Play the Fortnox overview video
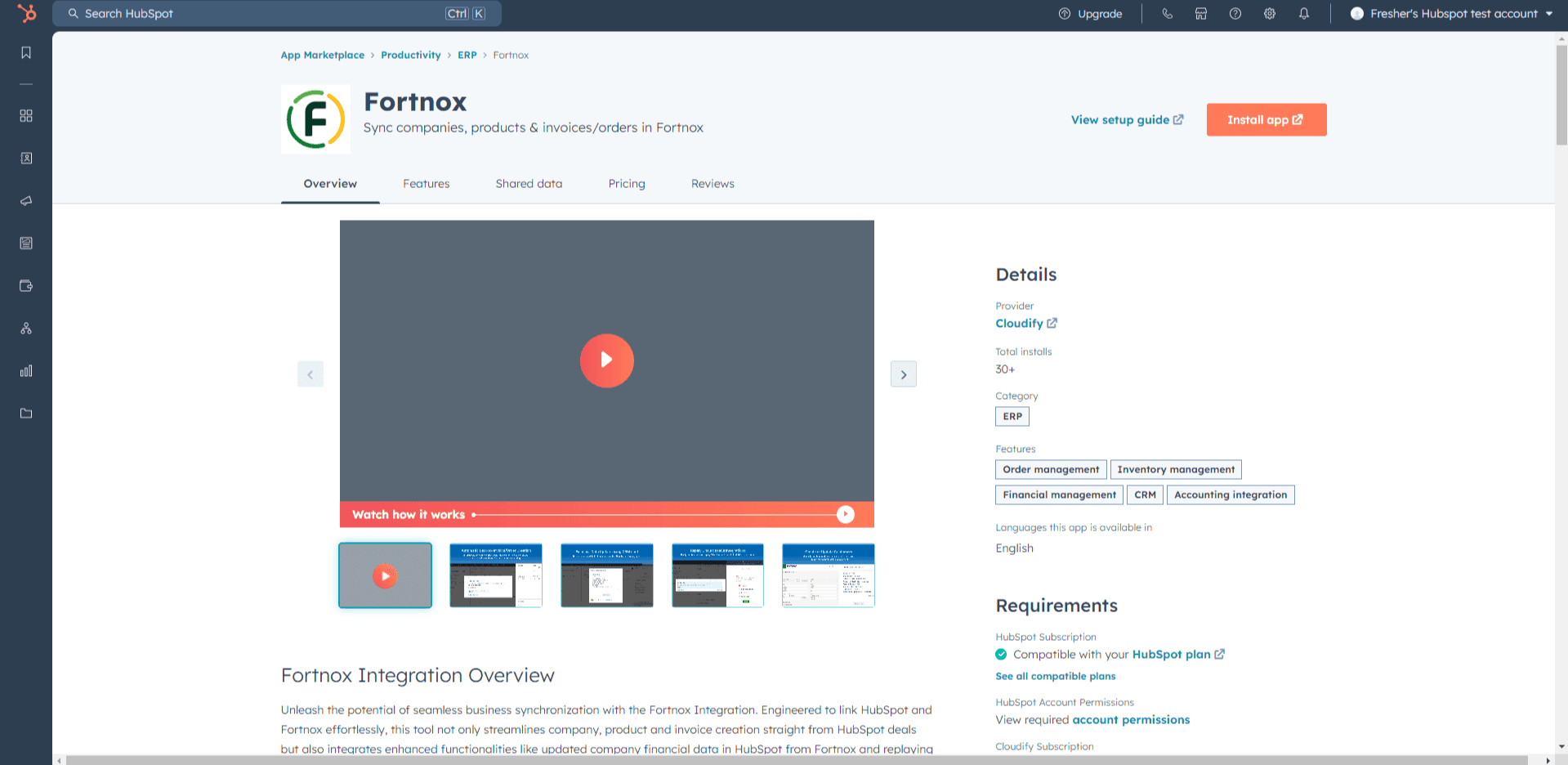The width and height of the screenshot is (1568, 765). click(x=607, y=360)
